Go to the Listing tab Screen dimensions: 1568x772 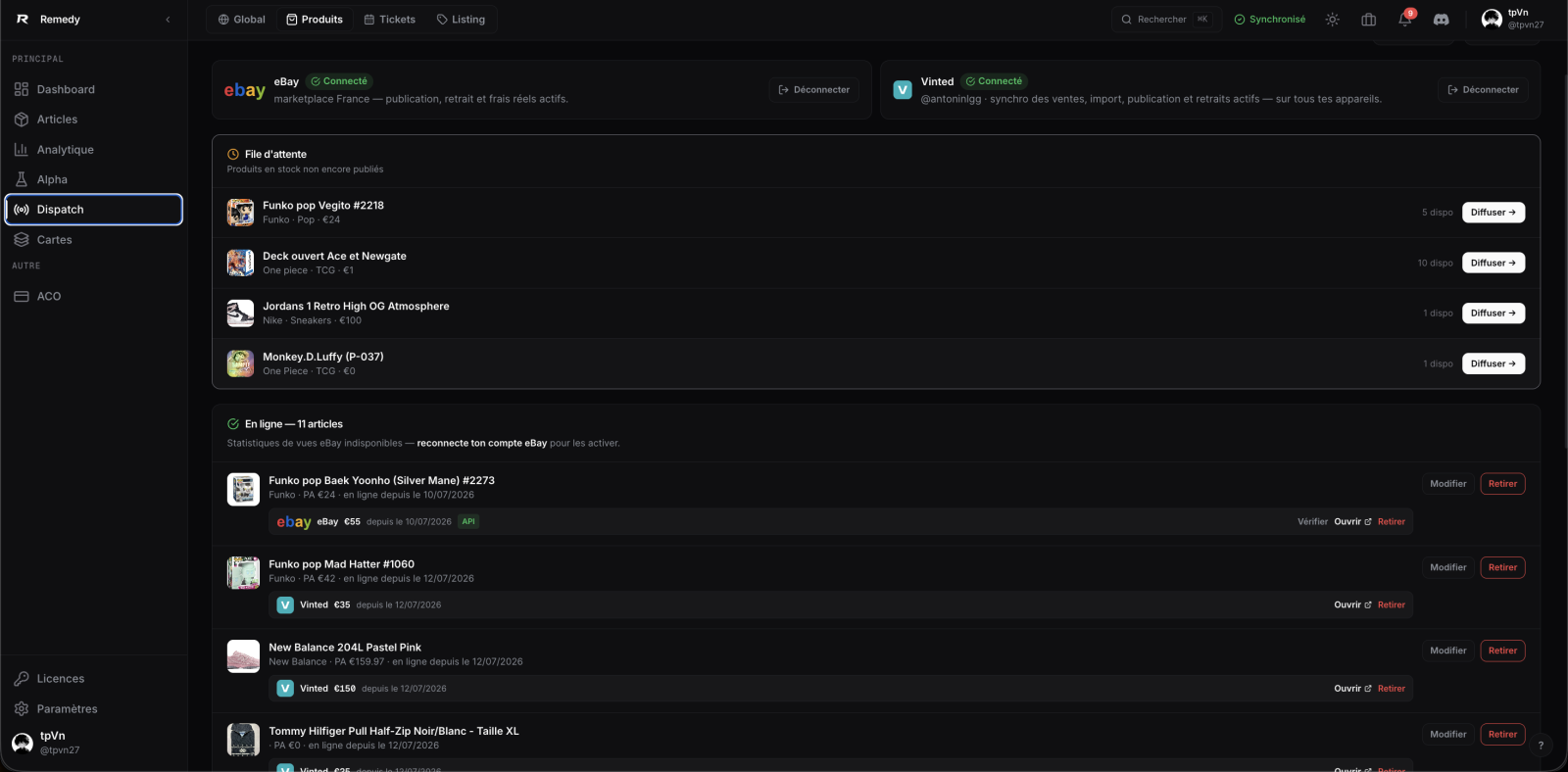coord(462,20)
